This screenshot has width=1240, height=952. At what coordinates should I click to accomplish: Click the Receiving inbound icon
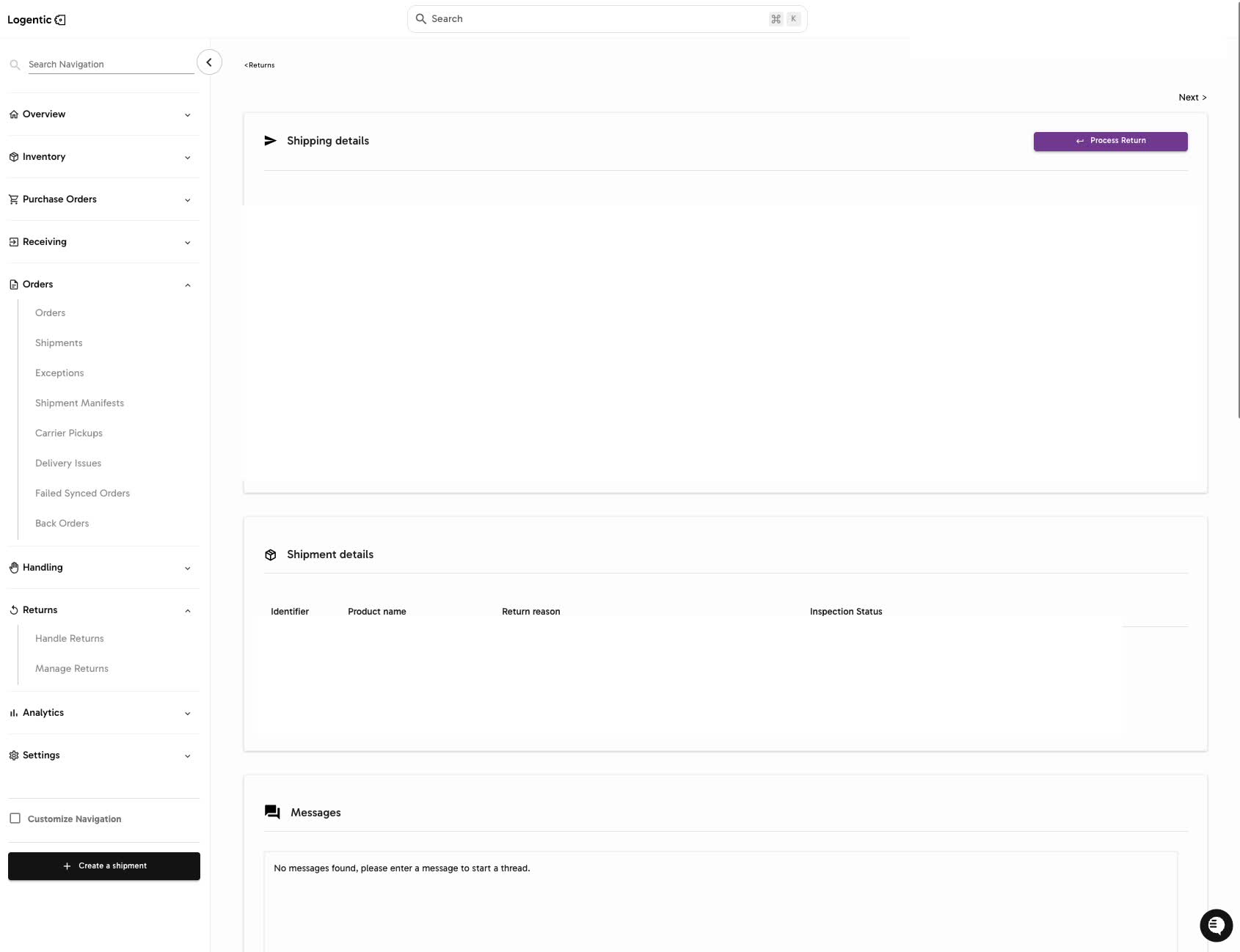click(14, 242)
